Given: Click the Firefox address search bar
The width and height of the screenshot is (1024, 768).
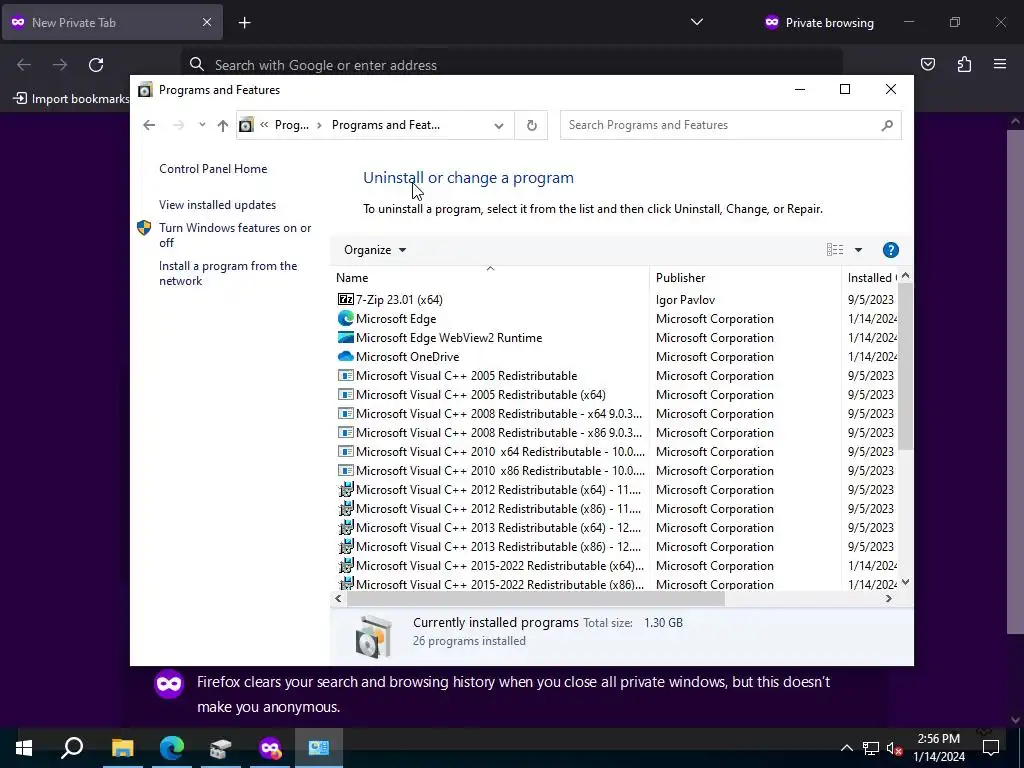Looking at the screenshot, I should tap(511, 65).
